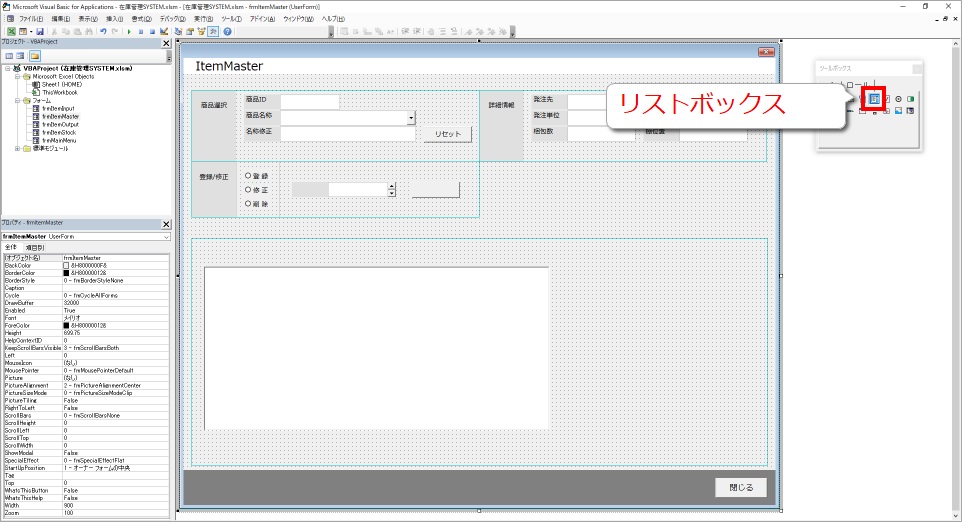Screen dimensions: 962x522
Task: Click the 商品ID text box on form
Action: (x=309, y=101)
